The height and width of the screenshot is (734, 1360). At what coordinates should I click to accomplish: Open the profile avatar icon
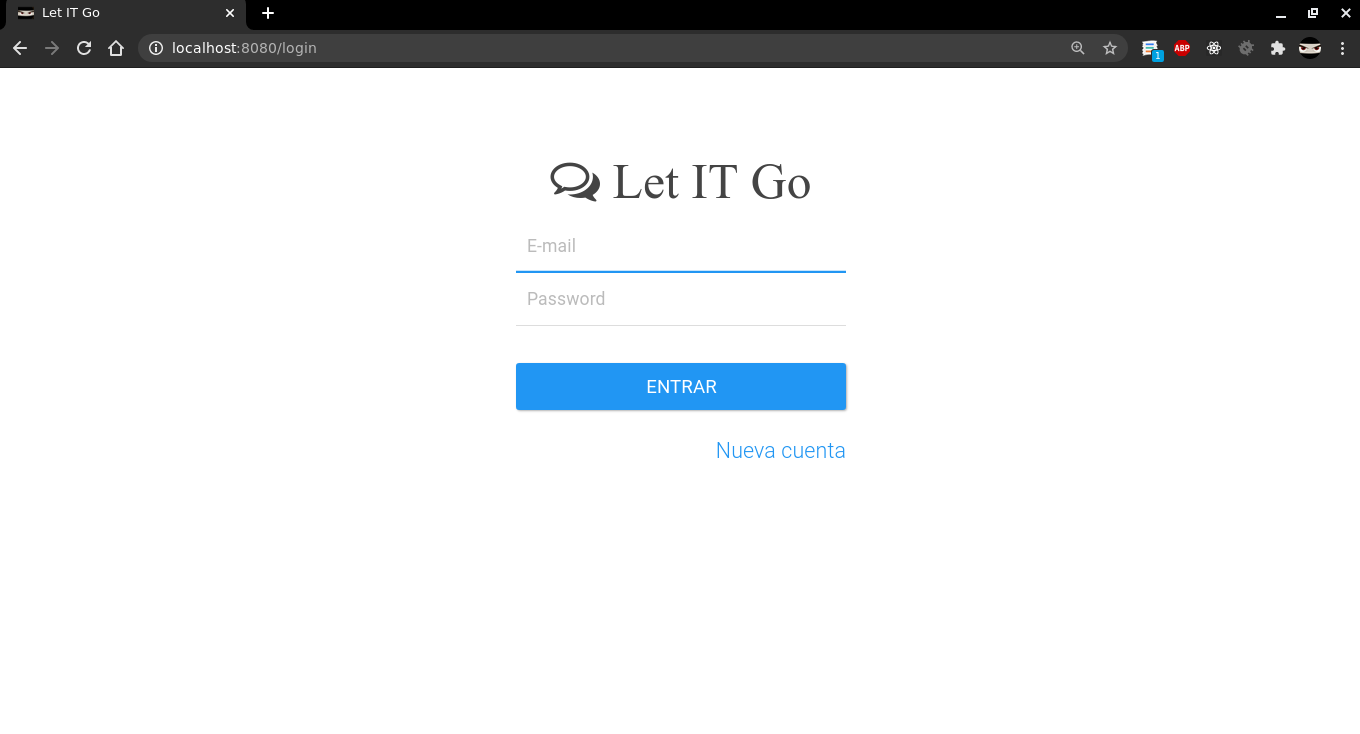pos(1310,48)
